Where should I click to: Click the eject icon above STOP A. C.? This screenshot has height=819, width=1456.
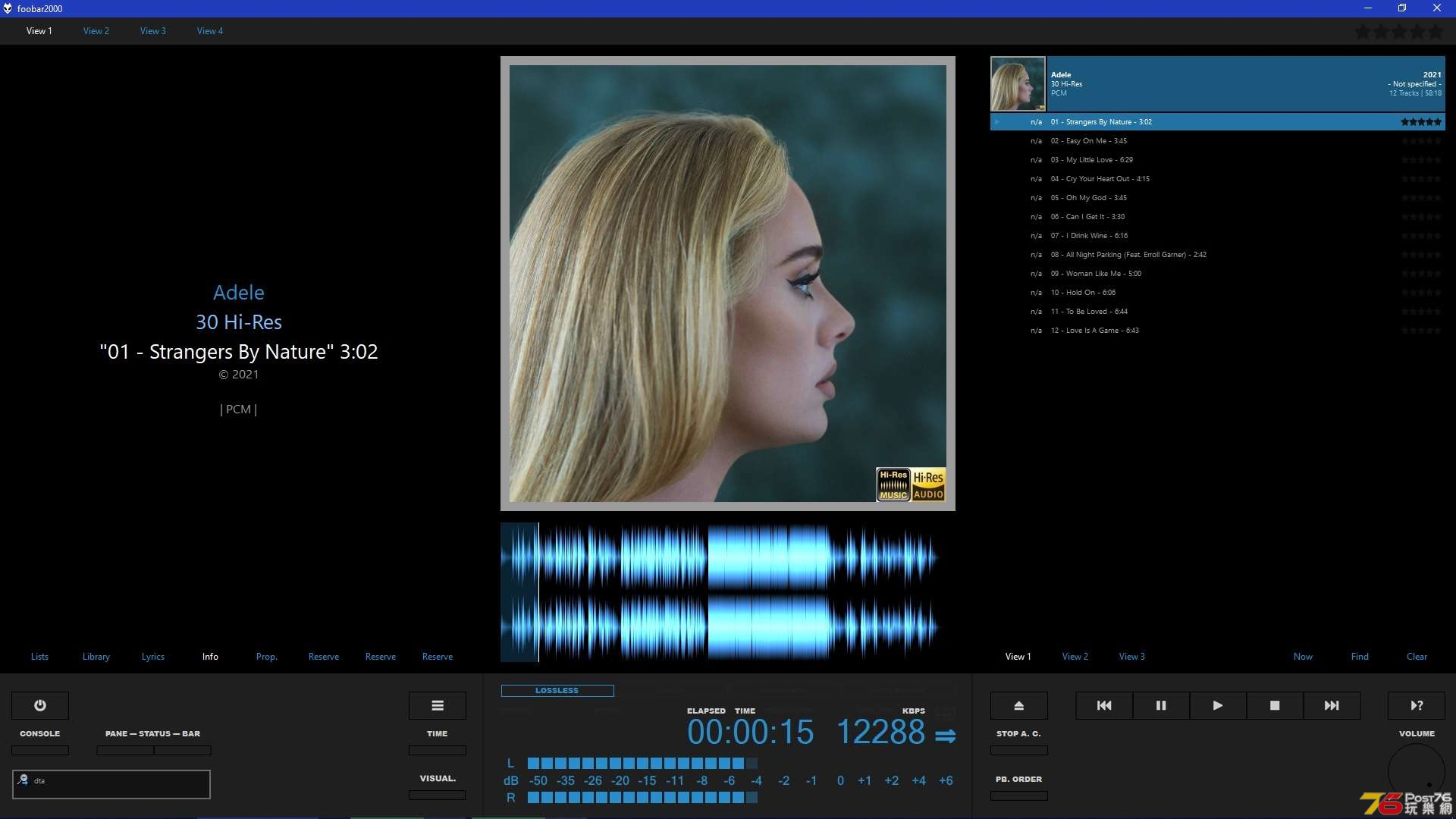click(x=1019, y=705)
